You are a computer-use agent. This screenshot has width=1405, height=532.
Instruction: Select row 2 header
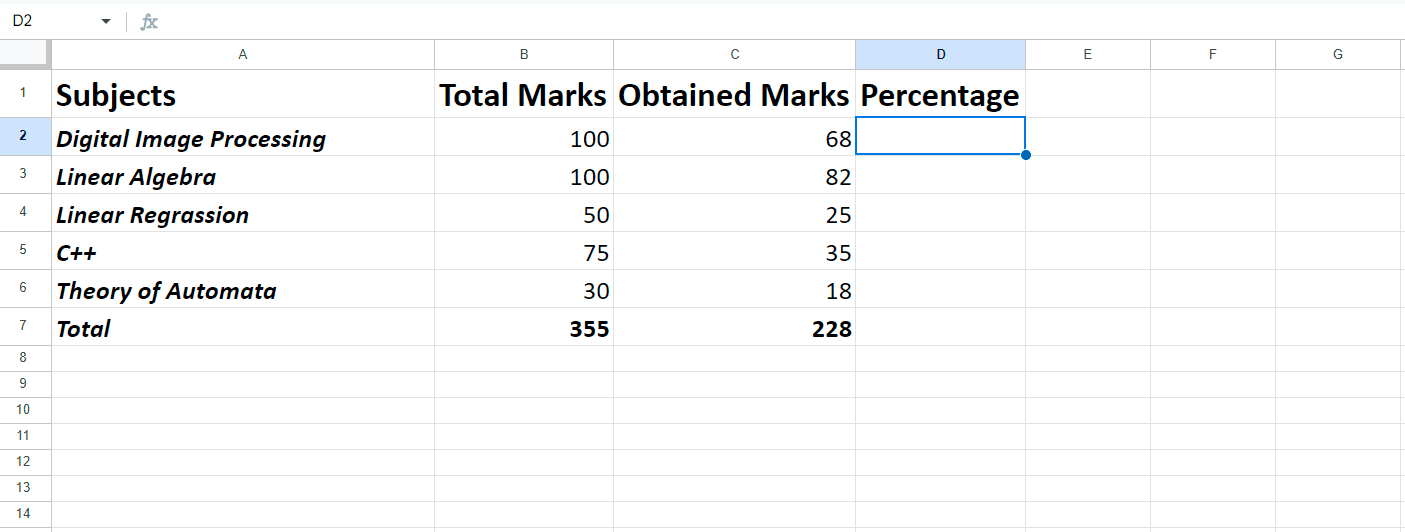click(25, 136)
